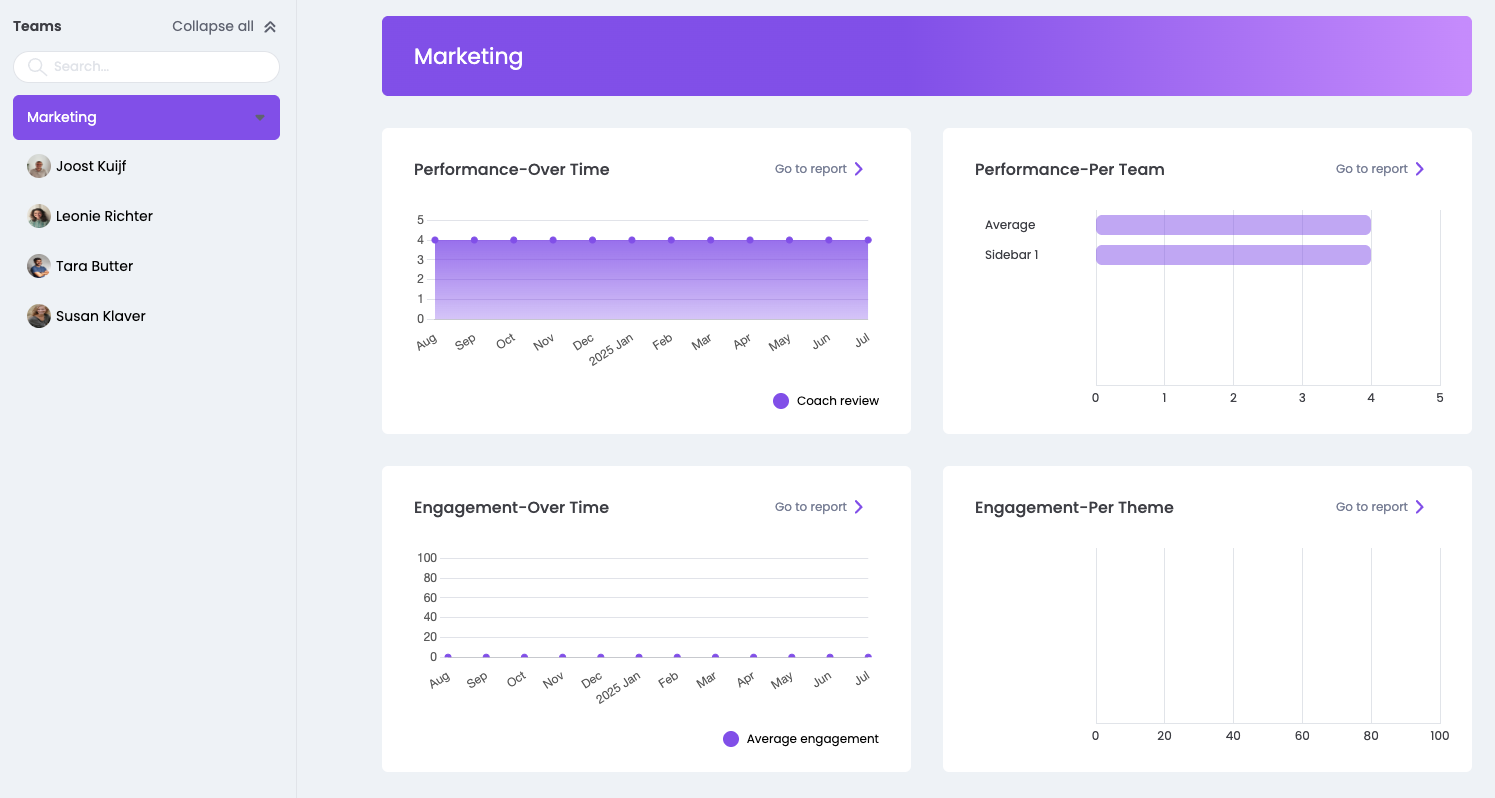This screenshot has height=798, width=1495.
Task: Click the search magnifier icon
Action: 37,67
